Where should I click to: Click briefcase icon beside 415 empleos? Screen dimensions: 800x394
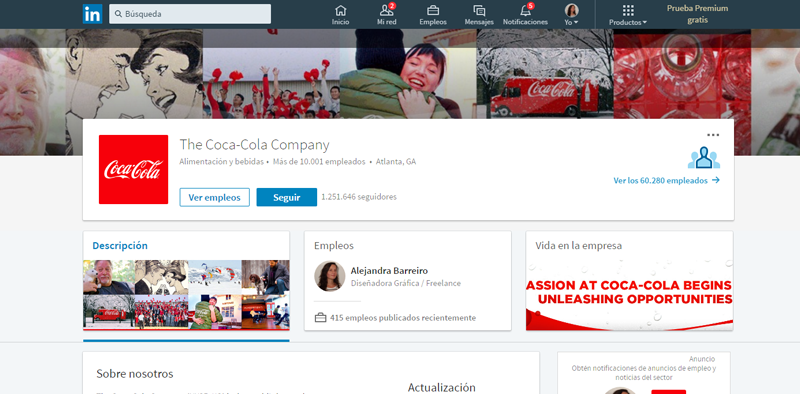320,318
